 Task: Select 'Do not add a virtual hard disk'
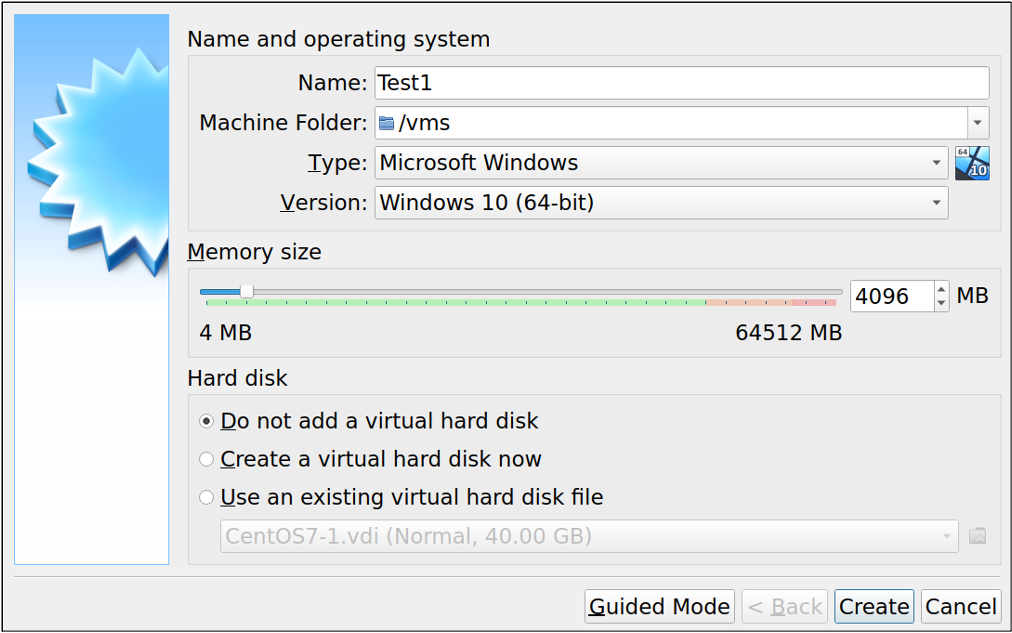[206, 421]
